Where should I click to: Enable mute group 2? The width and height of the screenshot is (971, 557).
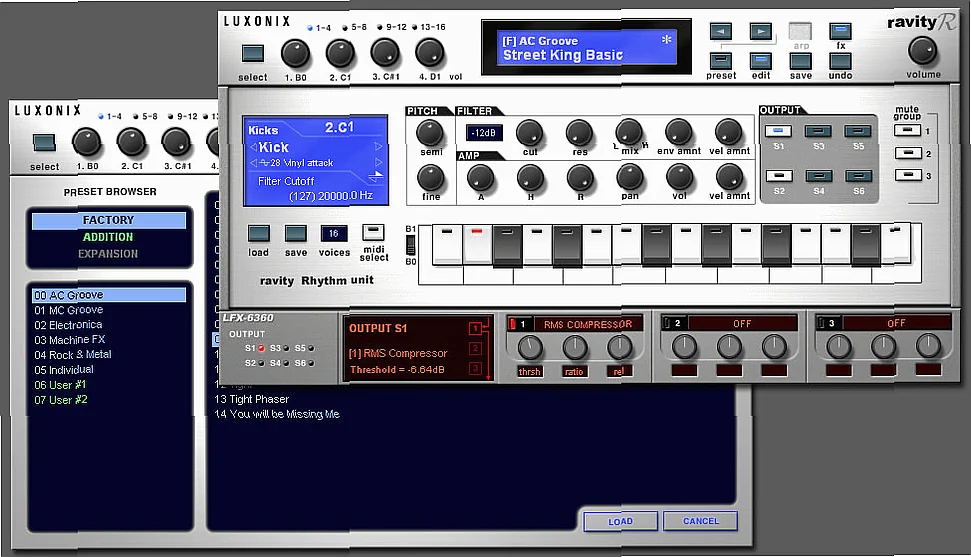[x=907, y=153]
